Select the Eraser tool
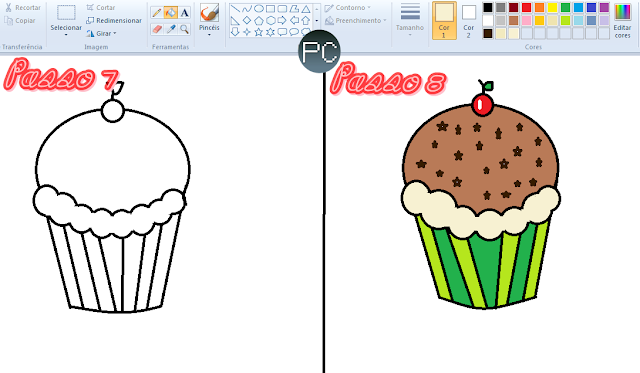This screenshot has height=373, width=640. coord(157,29)
